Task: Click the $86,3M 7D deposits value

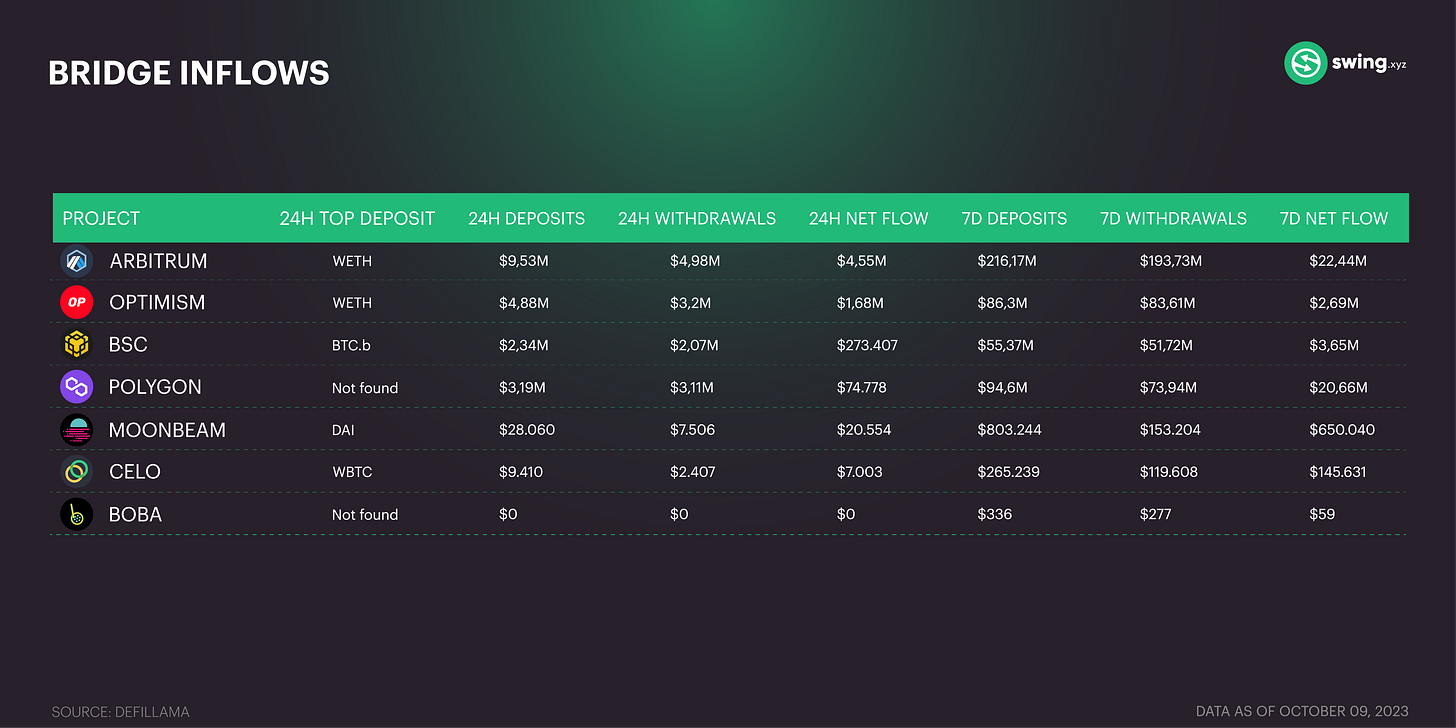Action: pyautogui.click(x=1003, y=303)
